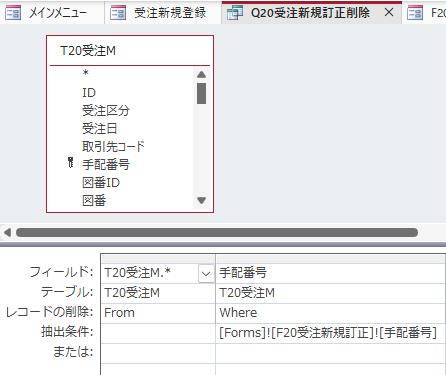Click the レコードの削除 row label
This screenshot has width=446, height=375.
tap(50, 312)
